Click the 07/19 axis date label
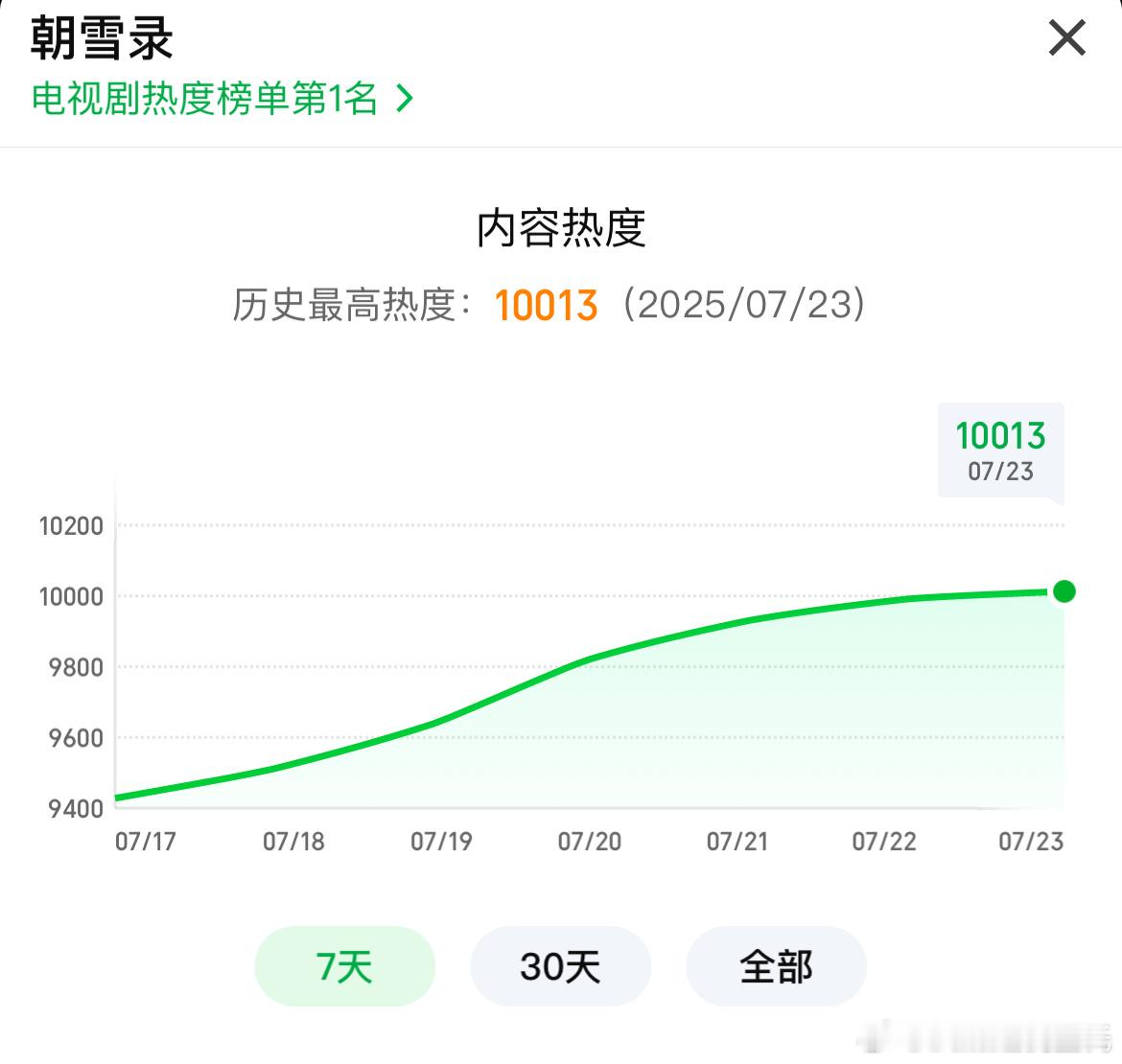1122x1064 pixels. [x=441, y=842]
